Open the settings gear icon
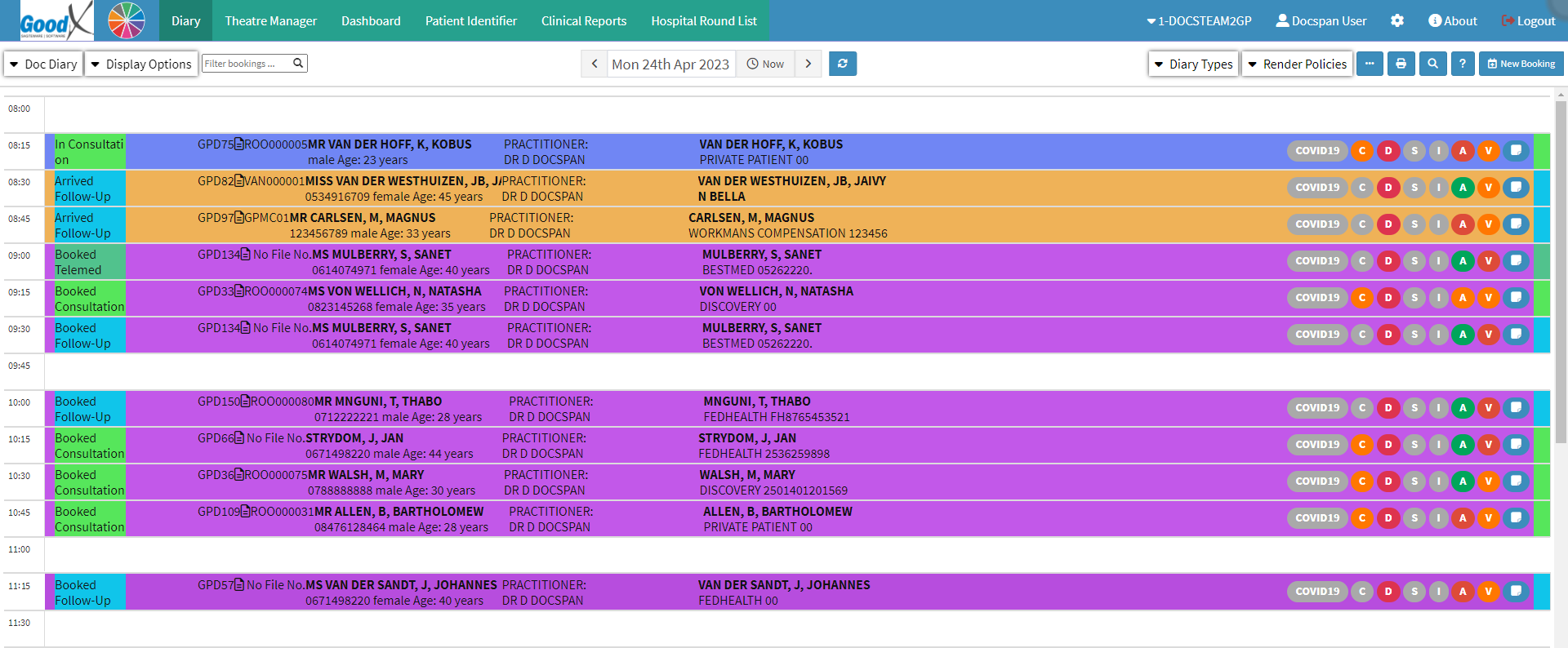 [1397, 21]
